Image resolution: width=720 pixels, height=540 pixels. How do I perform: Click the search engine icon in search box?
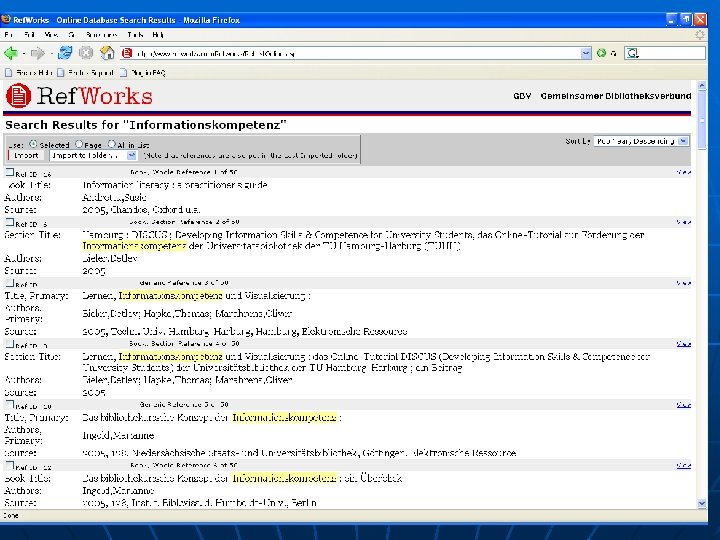point(633,53)
